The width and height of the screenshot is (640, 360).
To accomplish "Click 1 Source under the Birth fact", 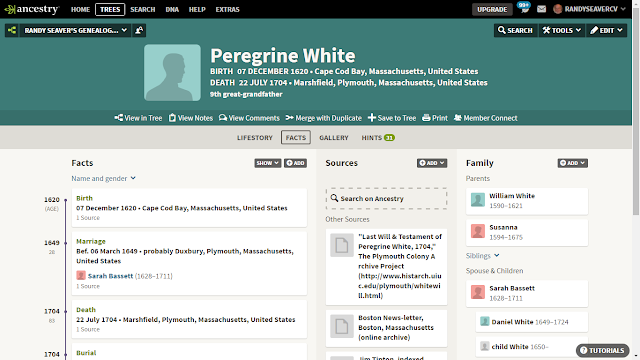I will point(88,218).
